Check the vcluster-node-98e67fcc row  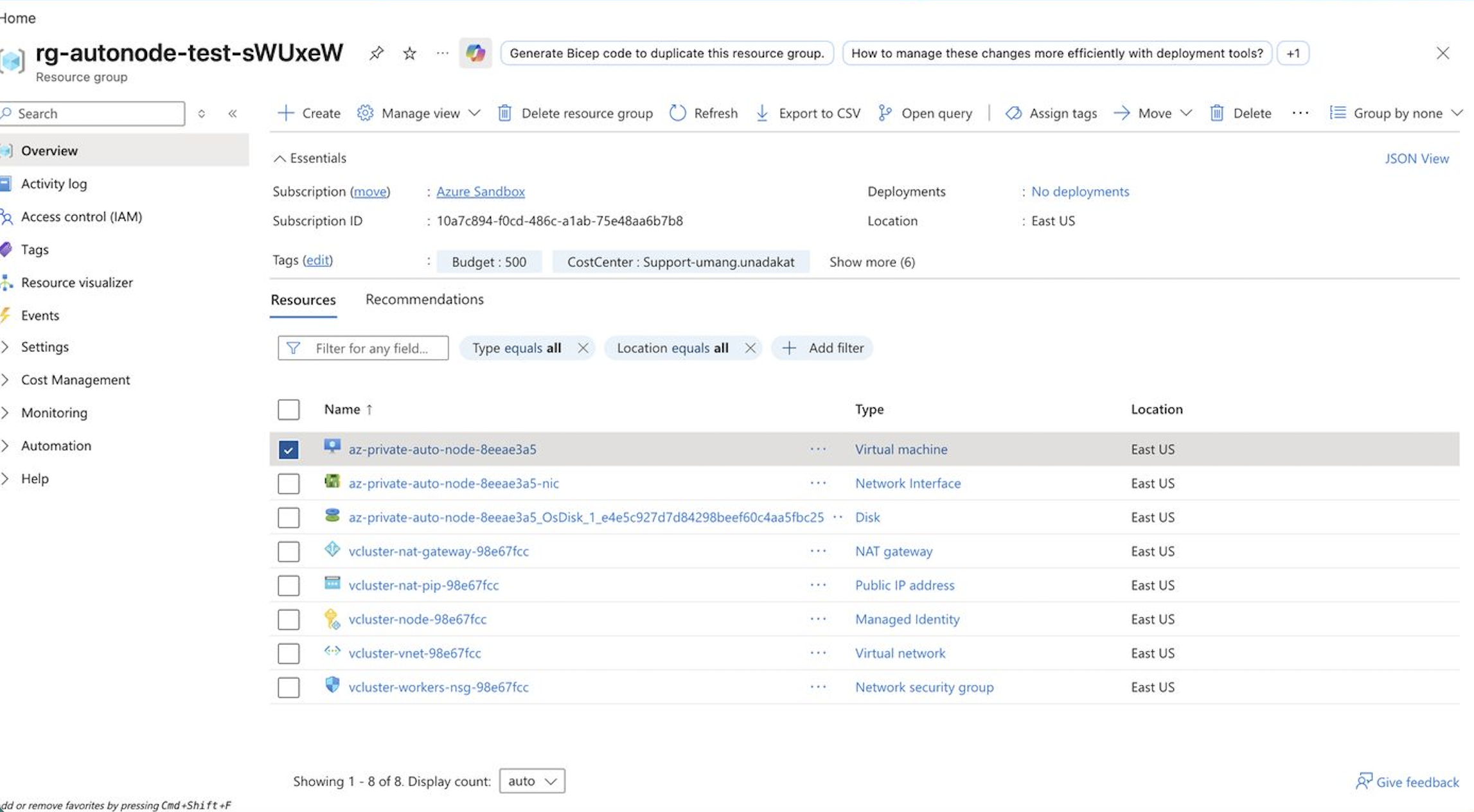(289, 619)
